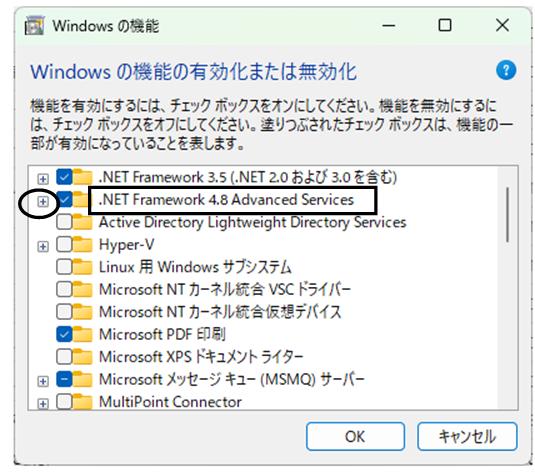Toggle the Microsoft MSMQ サーバー partial checkbox

pyautogui.click(x=64, y=379)
